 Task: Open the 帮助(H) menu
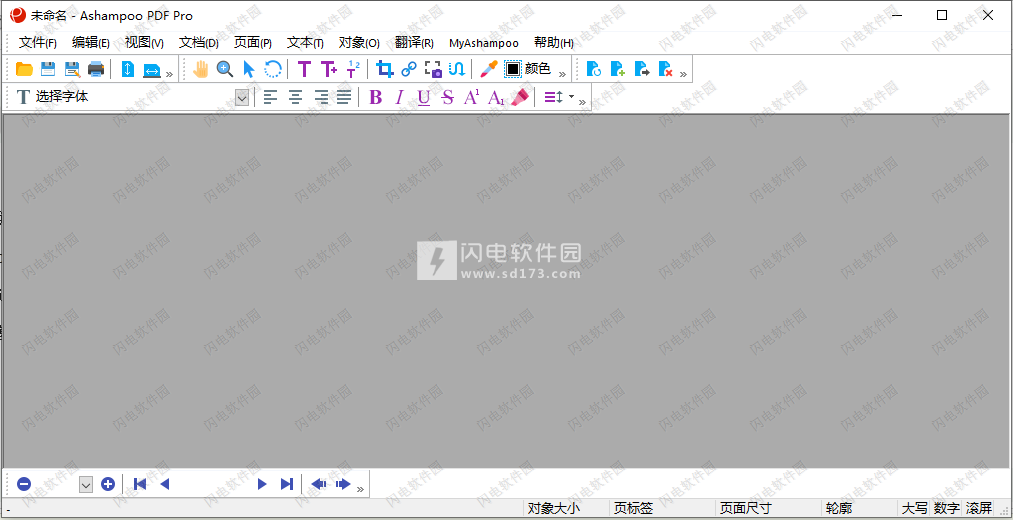554,43
